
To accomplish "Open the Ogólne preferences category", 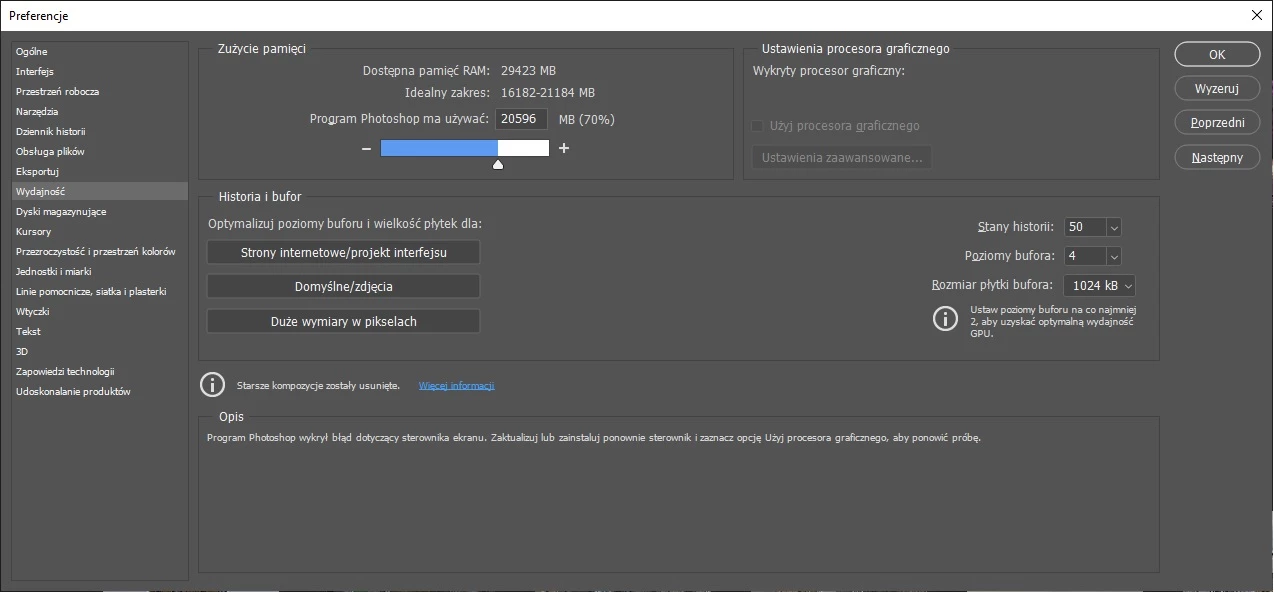I will 99,51.
